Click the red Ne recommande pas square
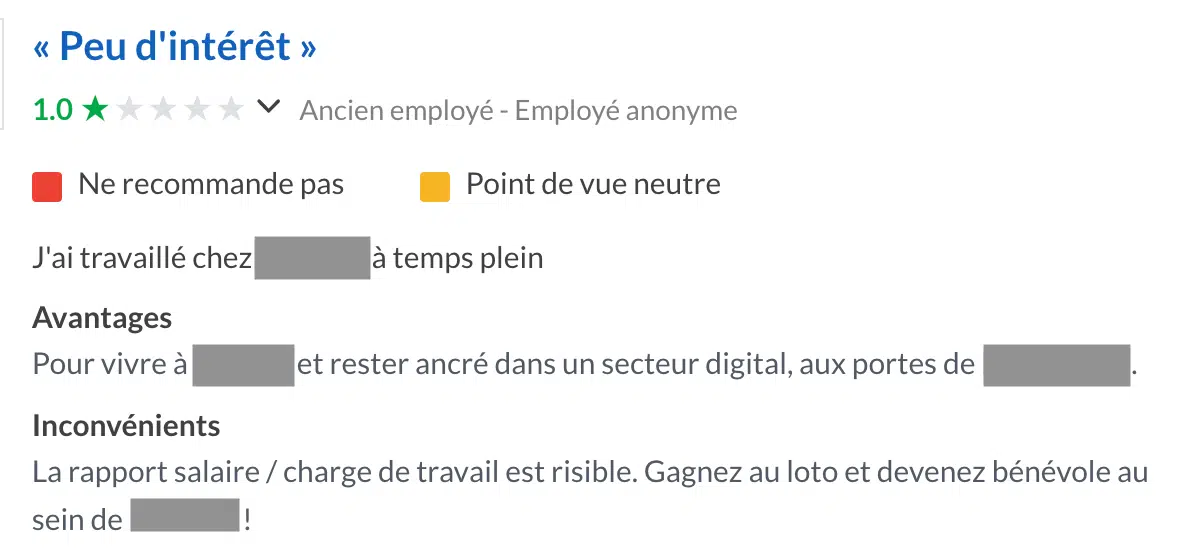The image size is (1179, 559). pos(47,187)
